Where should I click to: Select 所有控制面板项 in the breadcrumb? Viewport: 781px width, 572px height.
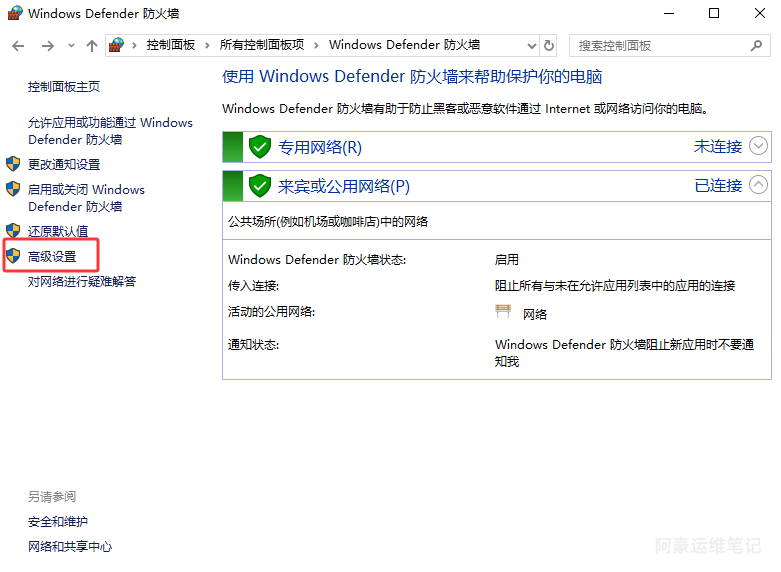pyautogui.click(x=261, y=45)
